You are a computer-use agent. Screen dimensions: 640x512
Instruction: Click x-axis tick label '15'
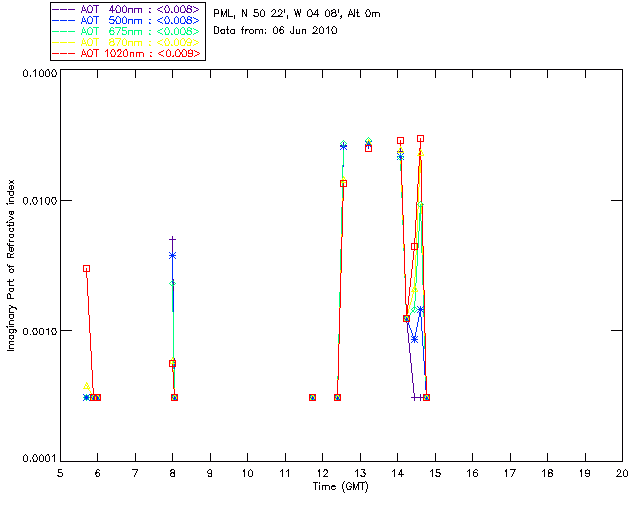435,473
